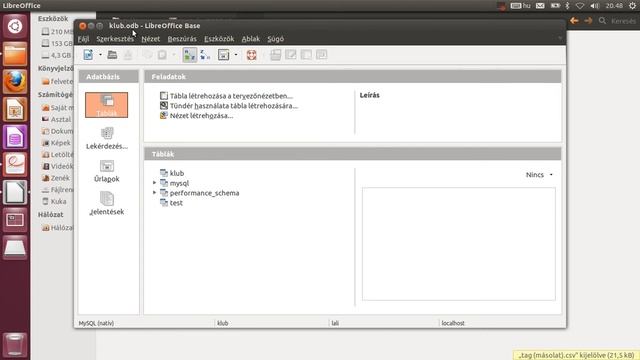The image size is (640, 360).
Task: Click MySQL (natív) in status bar
Action: pyautogui.click(x=96, y=323)
